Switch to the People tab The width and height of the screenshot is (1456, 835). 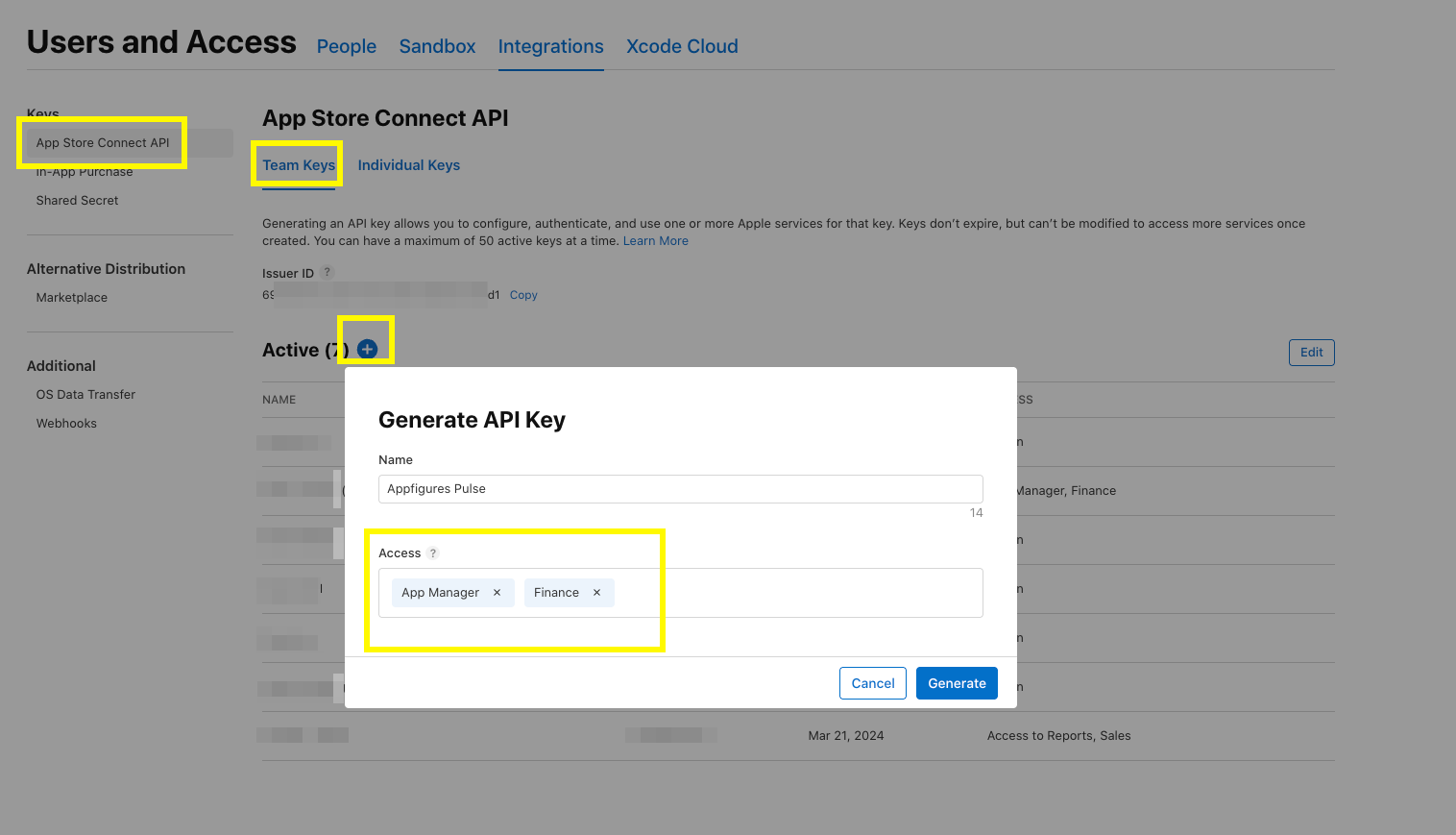(x=346, y=45)
